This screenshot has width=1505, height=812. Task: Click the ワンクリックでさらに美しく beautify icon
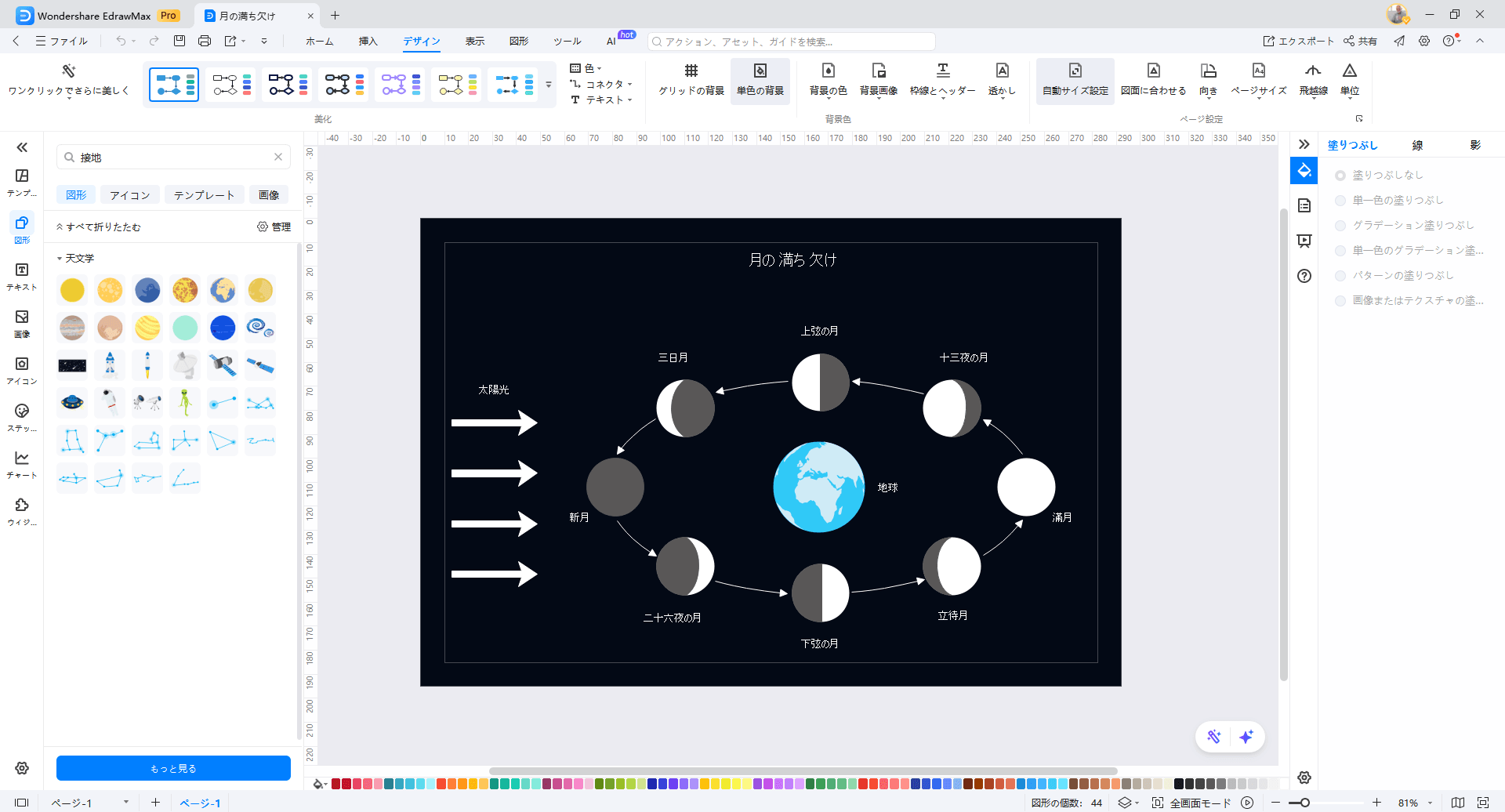(69, 71)
